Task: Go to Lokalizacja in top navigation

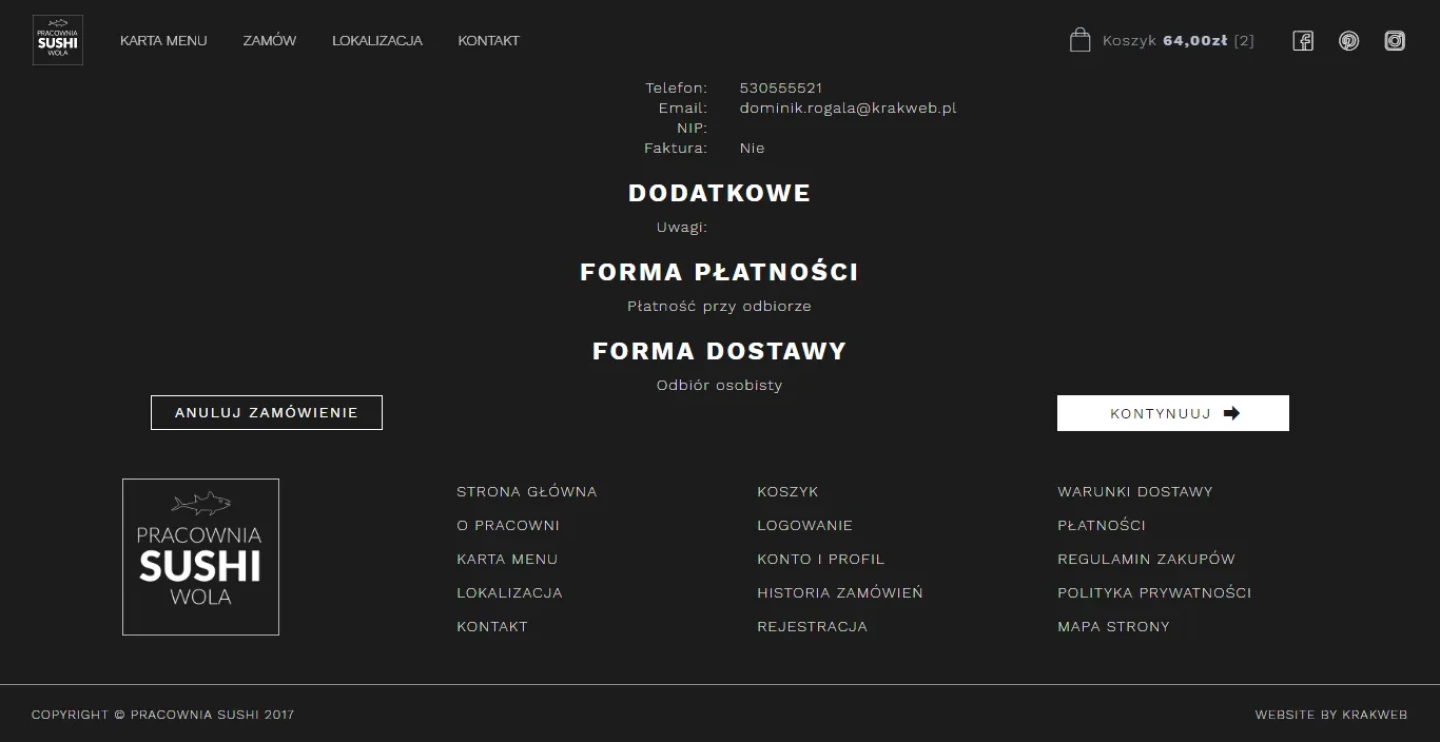Action: (377, 41)
